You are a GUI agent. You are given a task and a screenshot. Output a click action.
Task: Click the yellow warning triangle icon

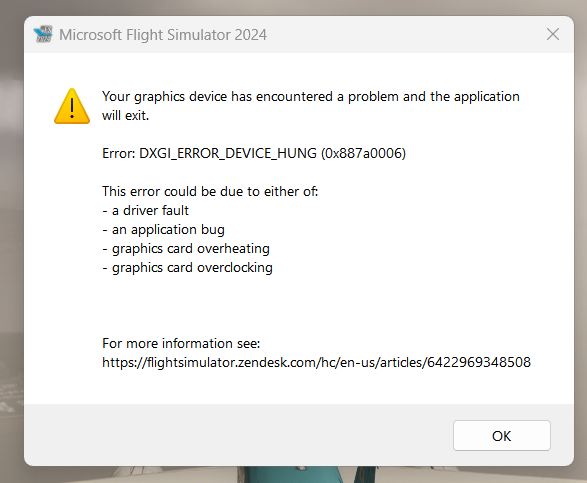tap(72, 106)
